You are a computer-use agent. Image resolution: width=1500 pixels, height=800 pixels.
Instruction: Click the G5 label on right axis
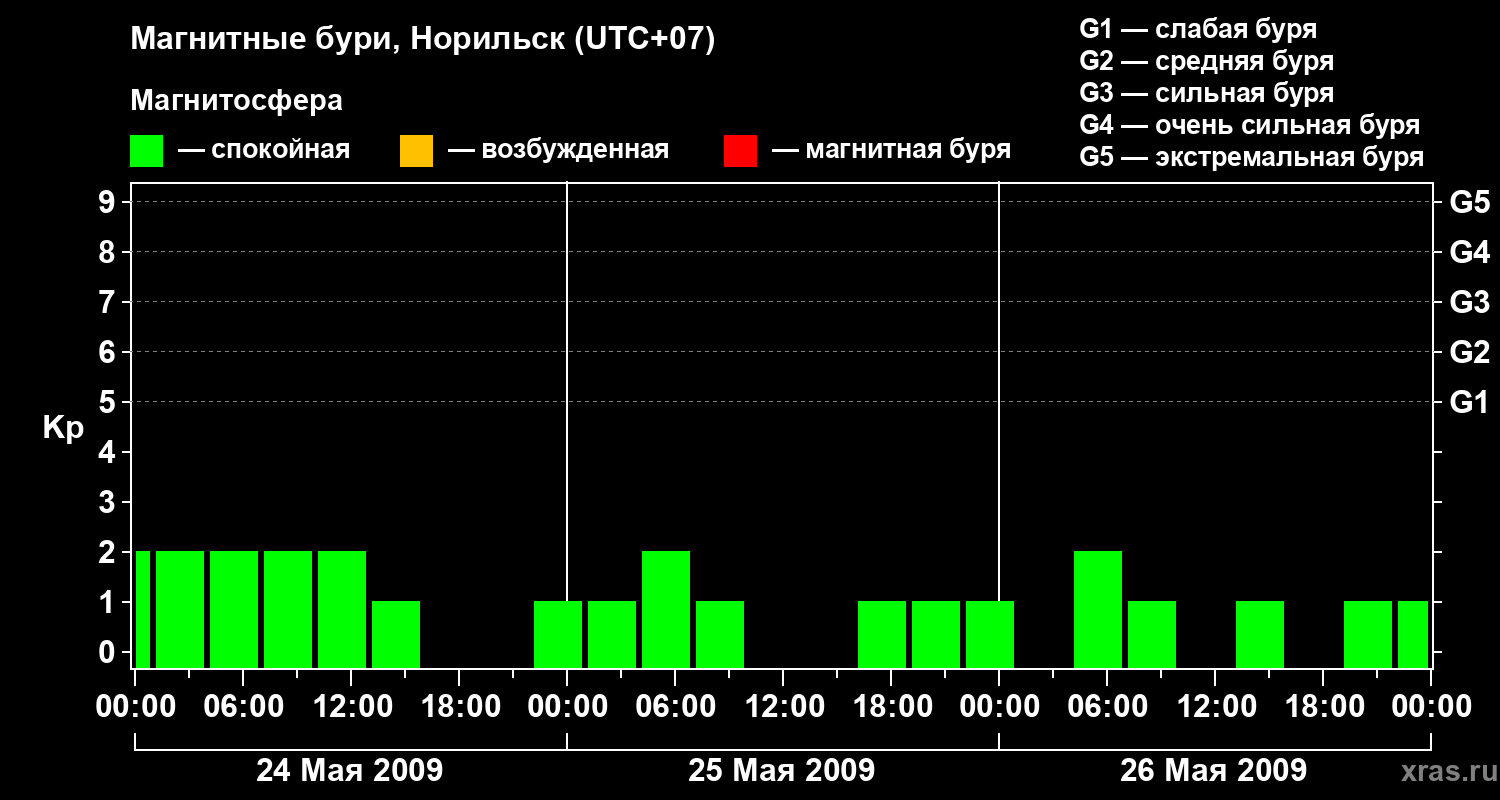[x=1469, y=202]
